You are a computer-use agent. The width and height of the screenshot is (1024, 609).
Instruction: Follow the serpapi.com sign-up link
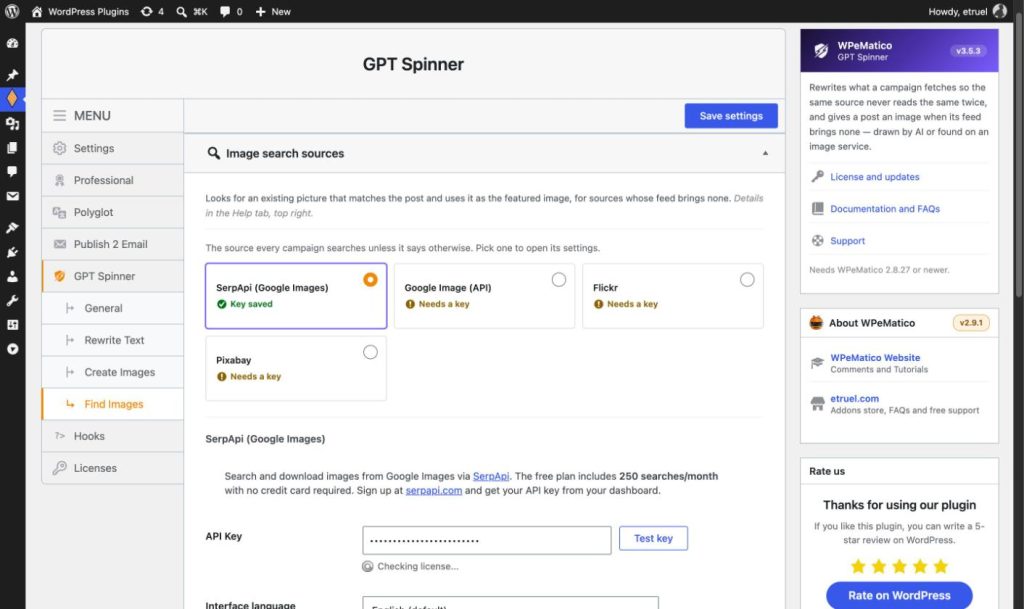(x=434, y=490)
